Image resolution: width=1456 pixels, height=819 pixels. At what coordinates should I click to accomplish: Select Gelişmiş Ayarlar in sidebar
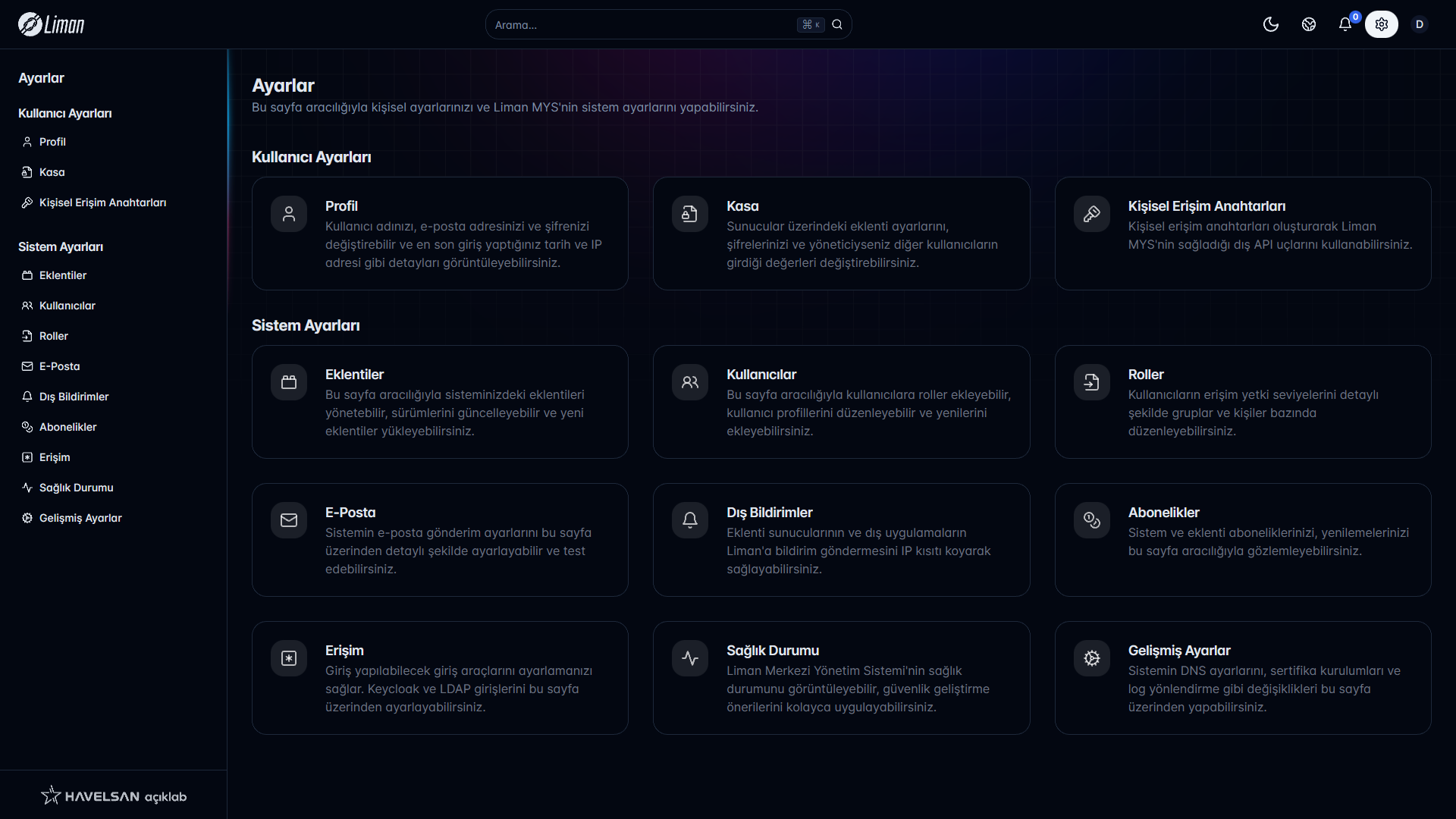pyautogui.click(x=80, y=518)
